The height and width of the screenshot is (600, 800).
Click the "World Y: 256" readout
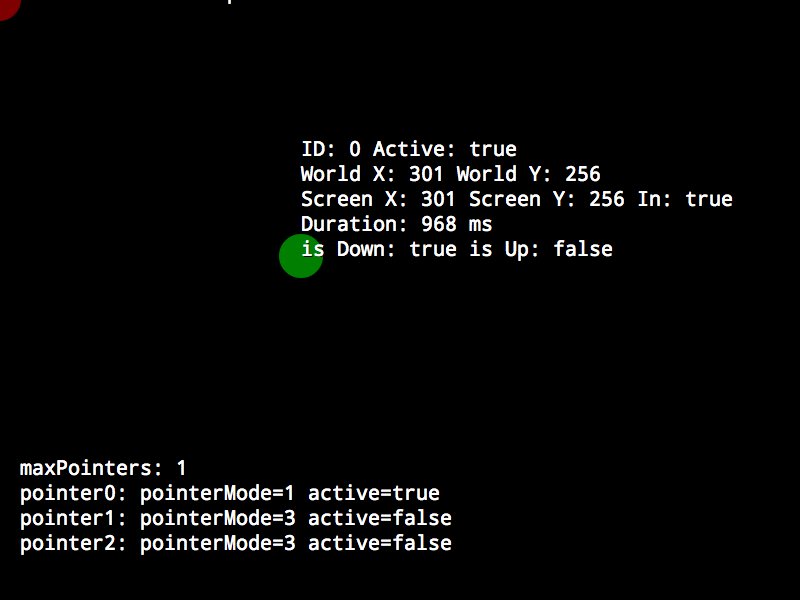coord(529,174)
